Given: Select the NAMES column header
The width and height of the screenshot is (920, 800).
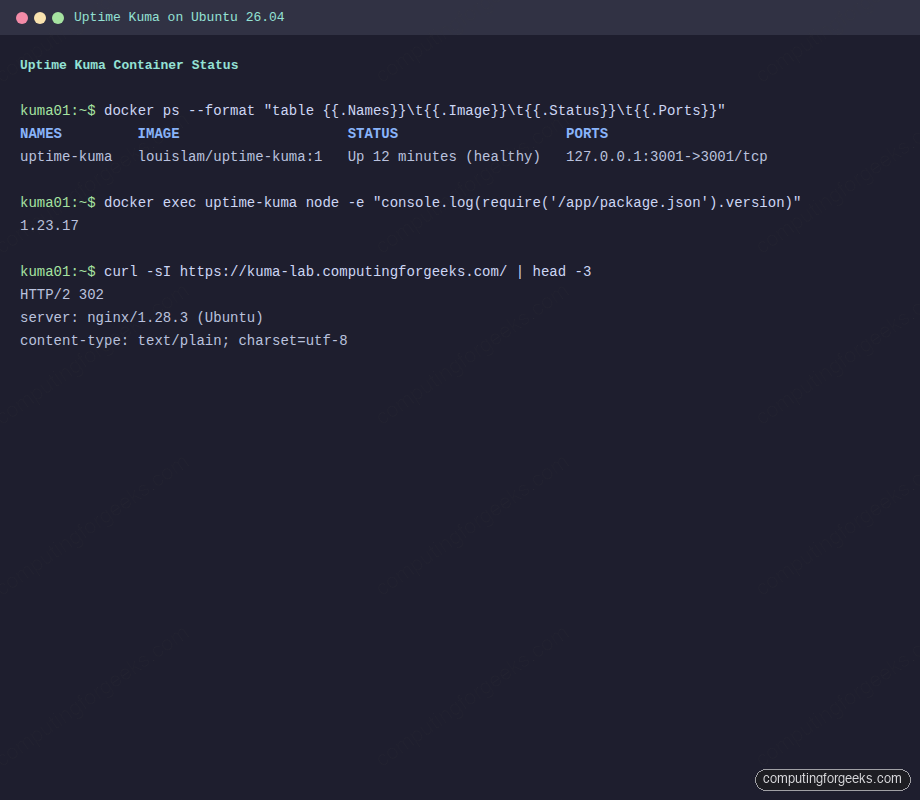Looking at the screenshot, I should pyautogui.click(x=40, y=133).
